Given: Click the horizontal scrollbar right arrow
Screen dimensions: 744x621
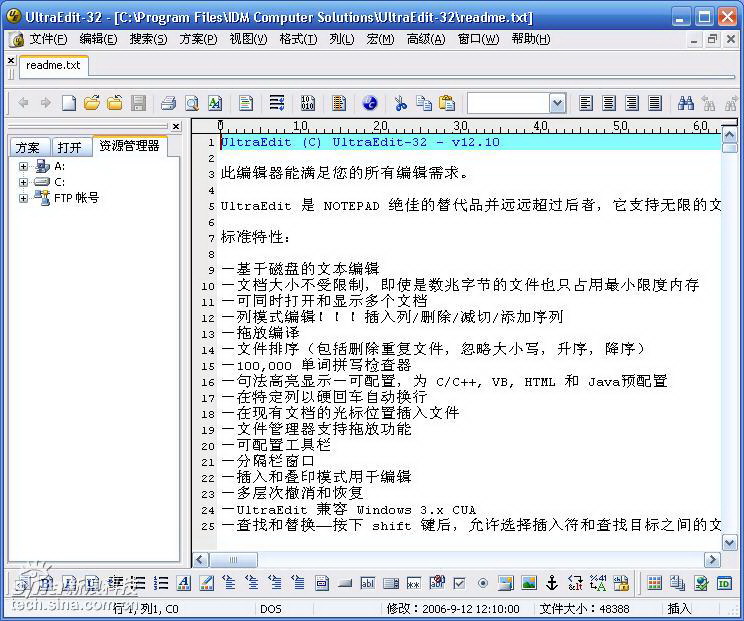Looking at the screenshot, I should [712, 560].
